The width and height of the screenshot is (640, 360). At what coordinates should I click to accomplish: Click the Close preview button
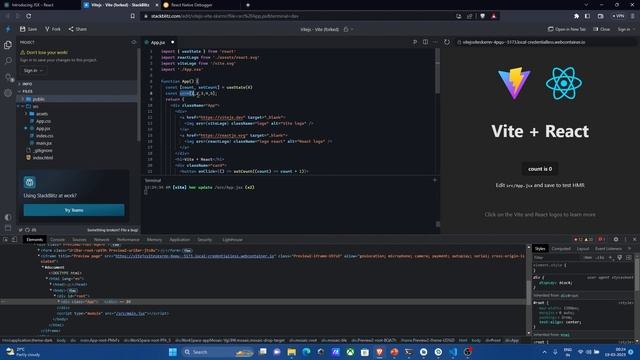(x=602, y=29)
